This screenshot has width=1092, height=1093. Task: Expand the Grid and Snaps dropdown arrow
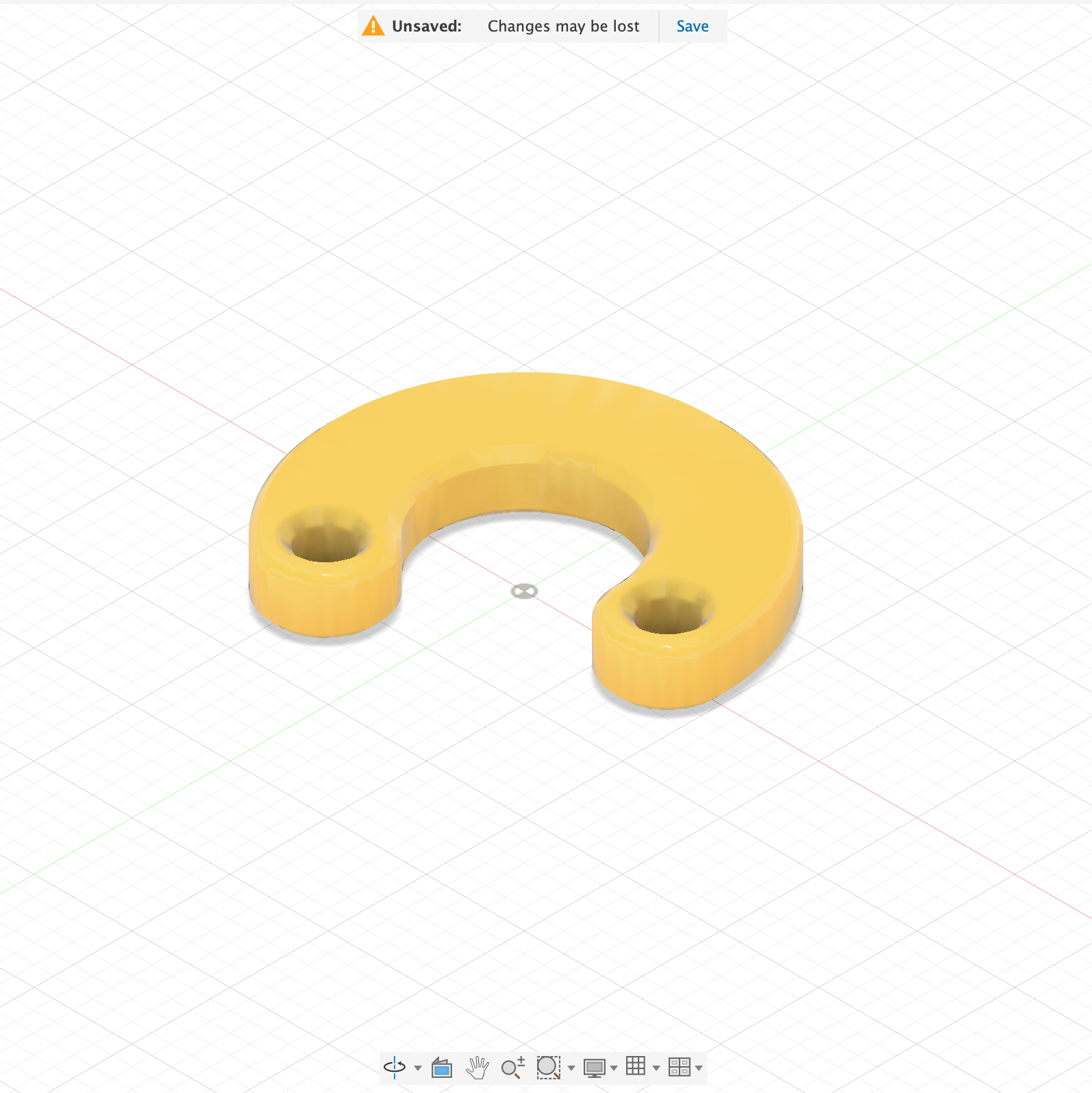click(x=656, y=1068)
